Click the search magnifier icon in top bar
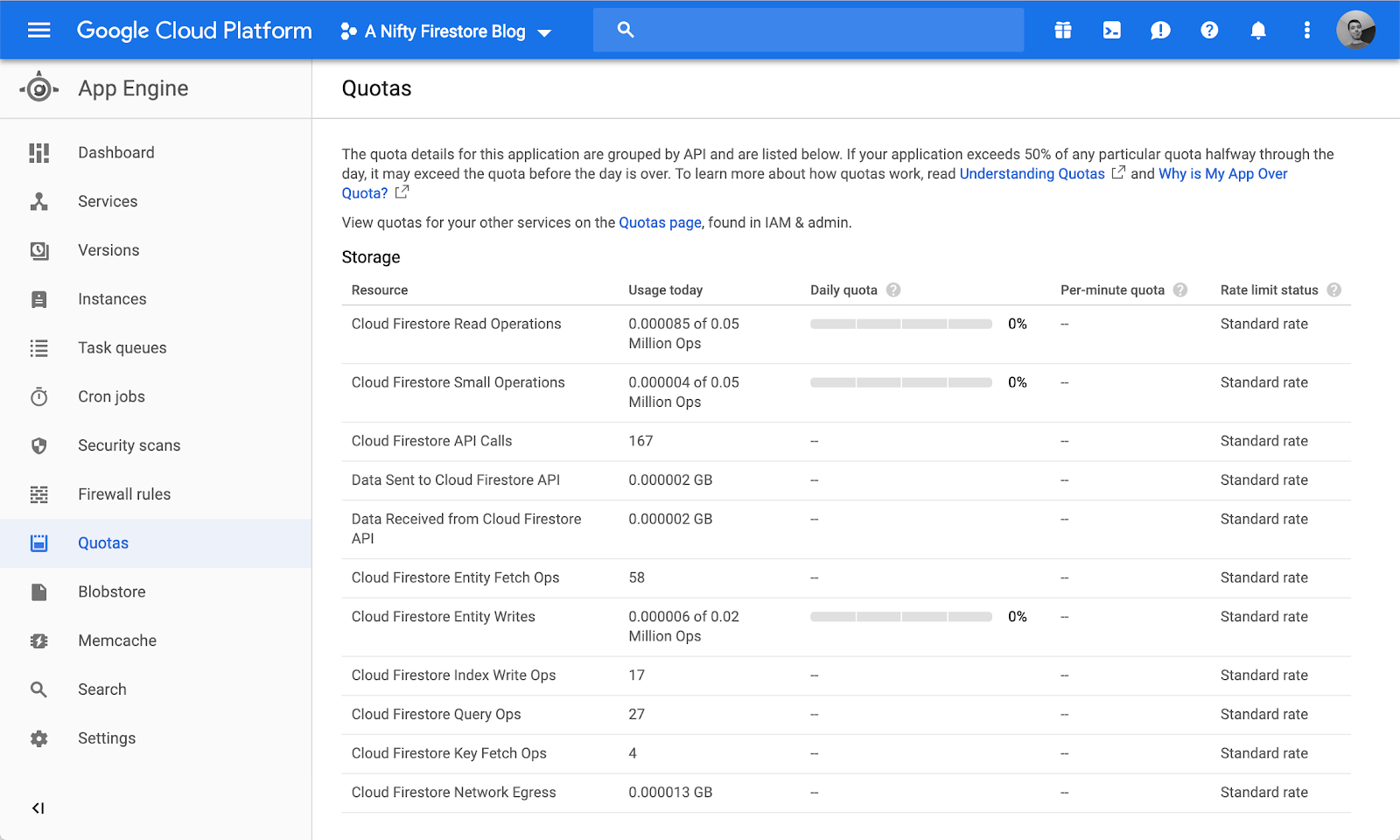The image size is (1400, 840). [x=626, y=30]
